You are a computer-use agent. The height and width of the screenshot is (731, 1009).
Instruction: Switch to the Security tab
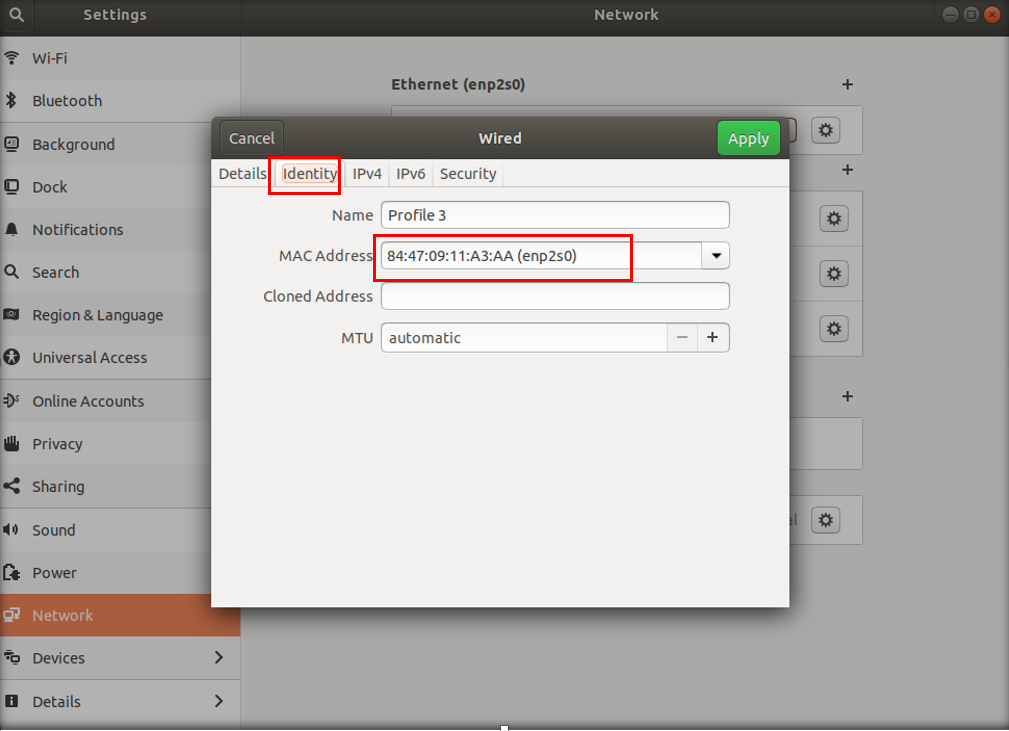468,174
